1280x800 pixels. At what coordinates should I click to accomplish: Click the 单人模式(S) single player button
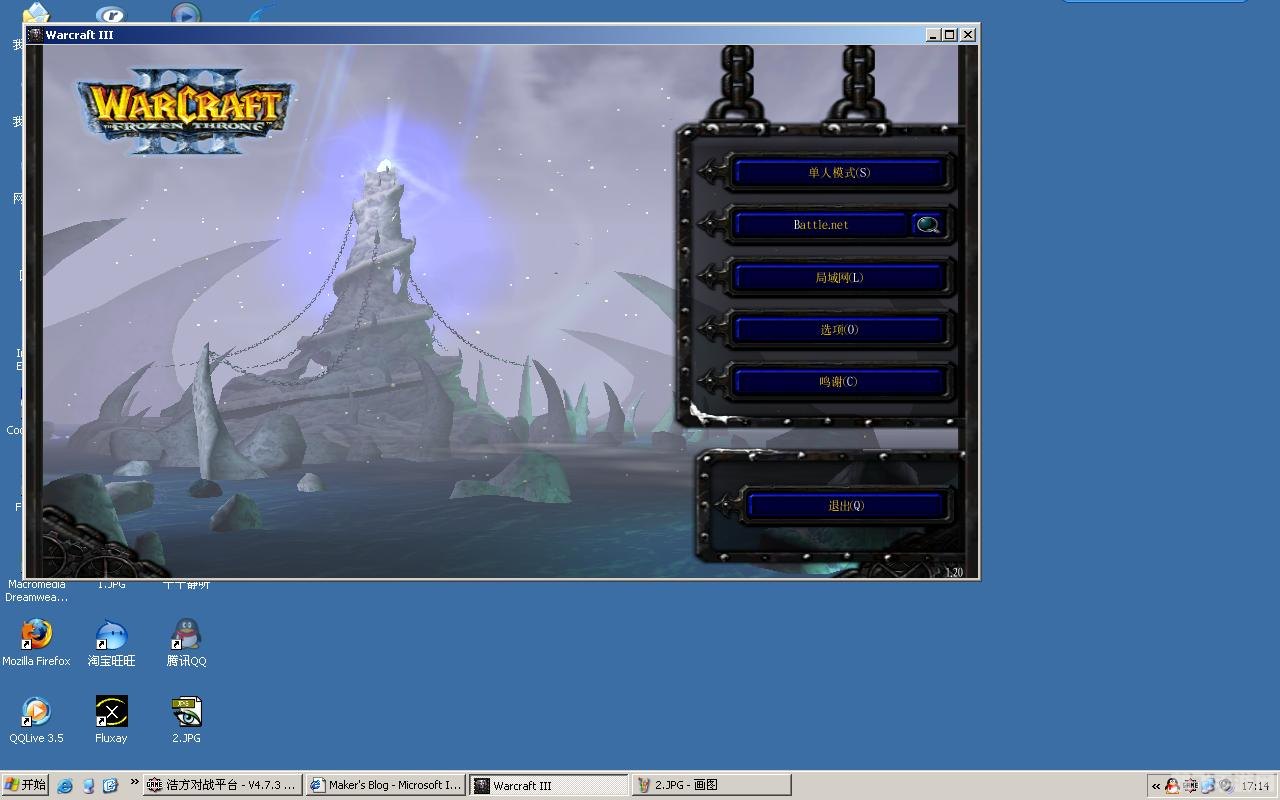click(838, 173)
